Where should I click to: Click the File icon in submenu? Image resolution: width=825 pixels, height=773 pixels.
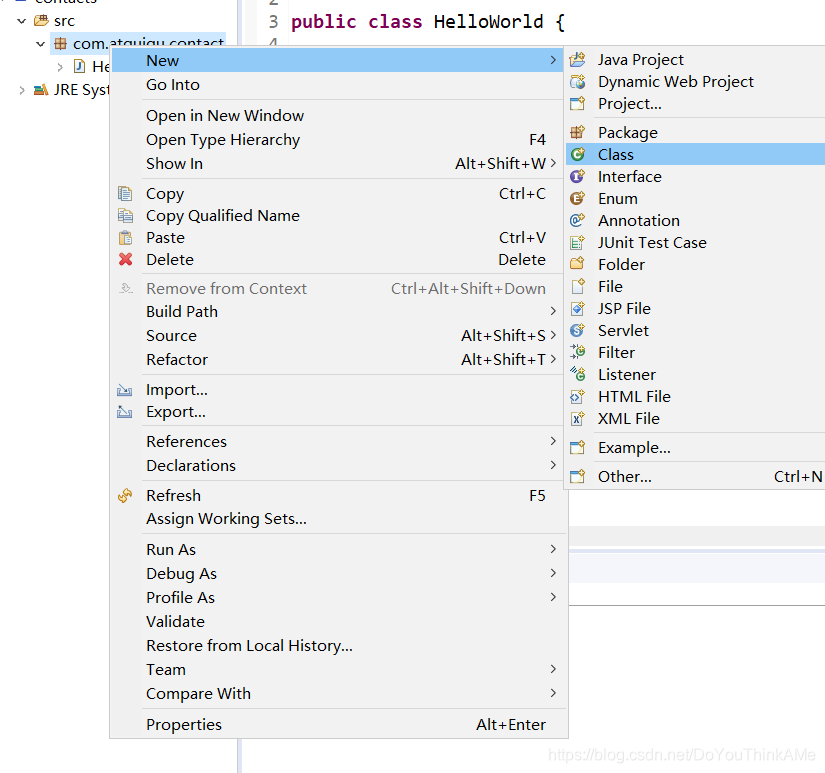click(x=578, y=286)
